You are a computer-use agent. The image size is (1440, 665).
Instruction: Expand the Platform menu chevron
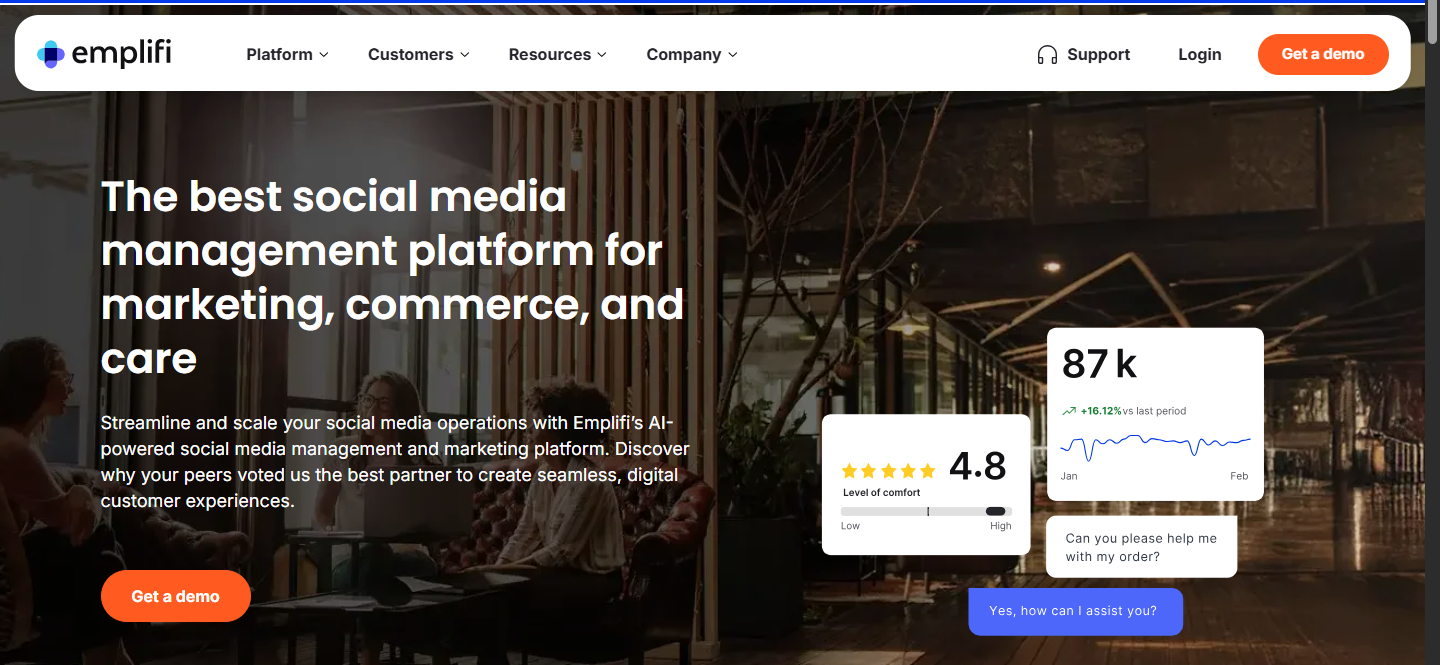click(324, 55)
